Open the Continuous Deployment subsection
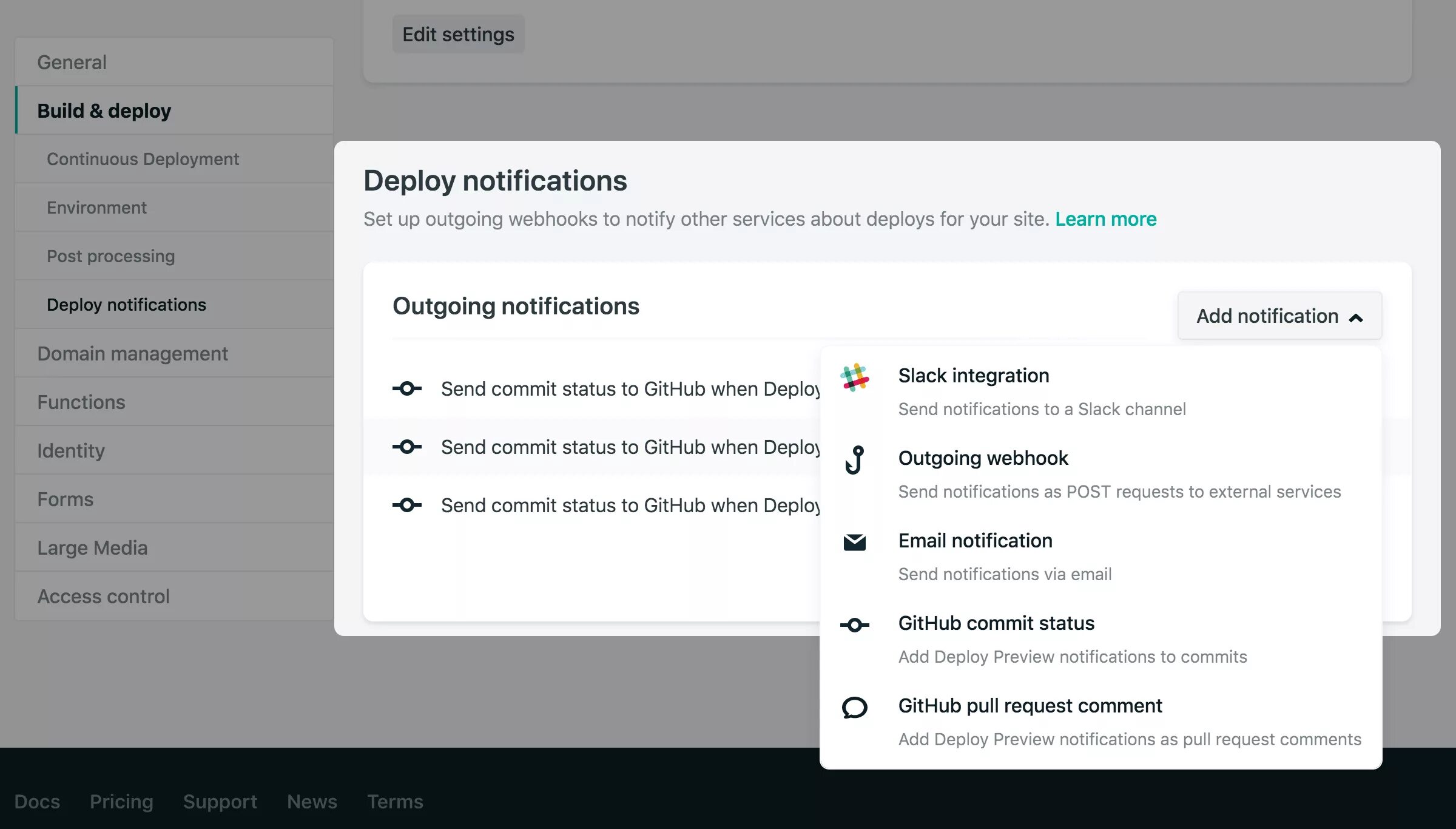1456x829 pixels. 143,159
